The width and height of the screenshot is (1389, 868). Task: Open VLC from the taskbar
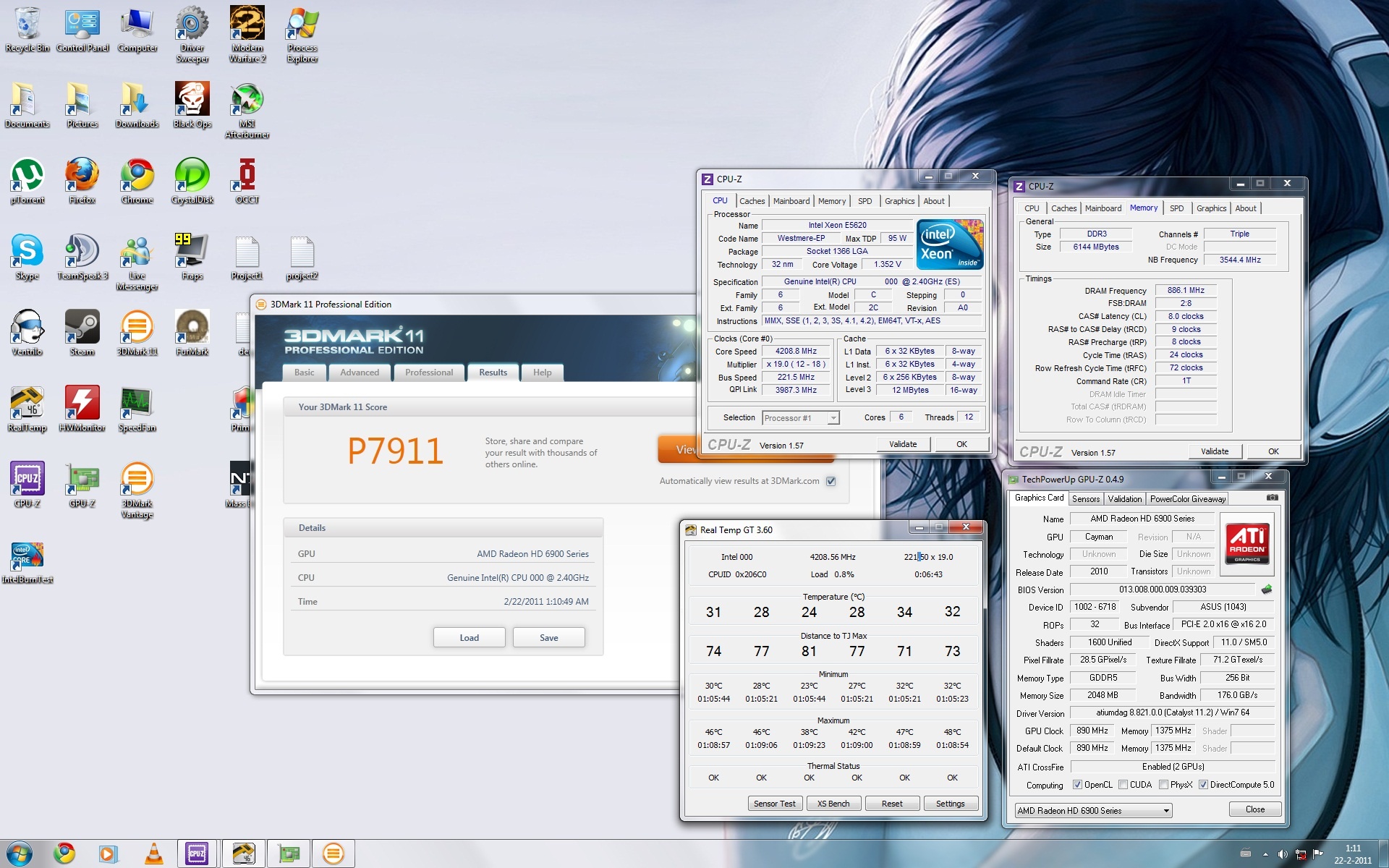click(x=154, y=854)
